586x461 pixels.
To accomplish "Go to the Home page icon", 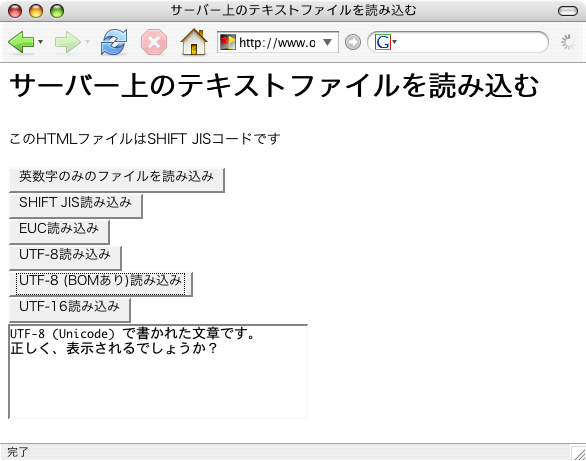I will pyautogui.click(x=194, y=42).
